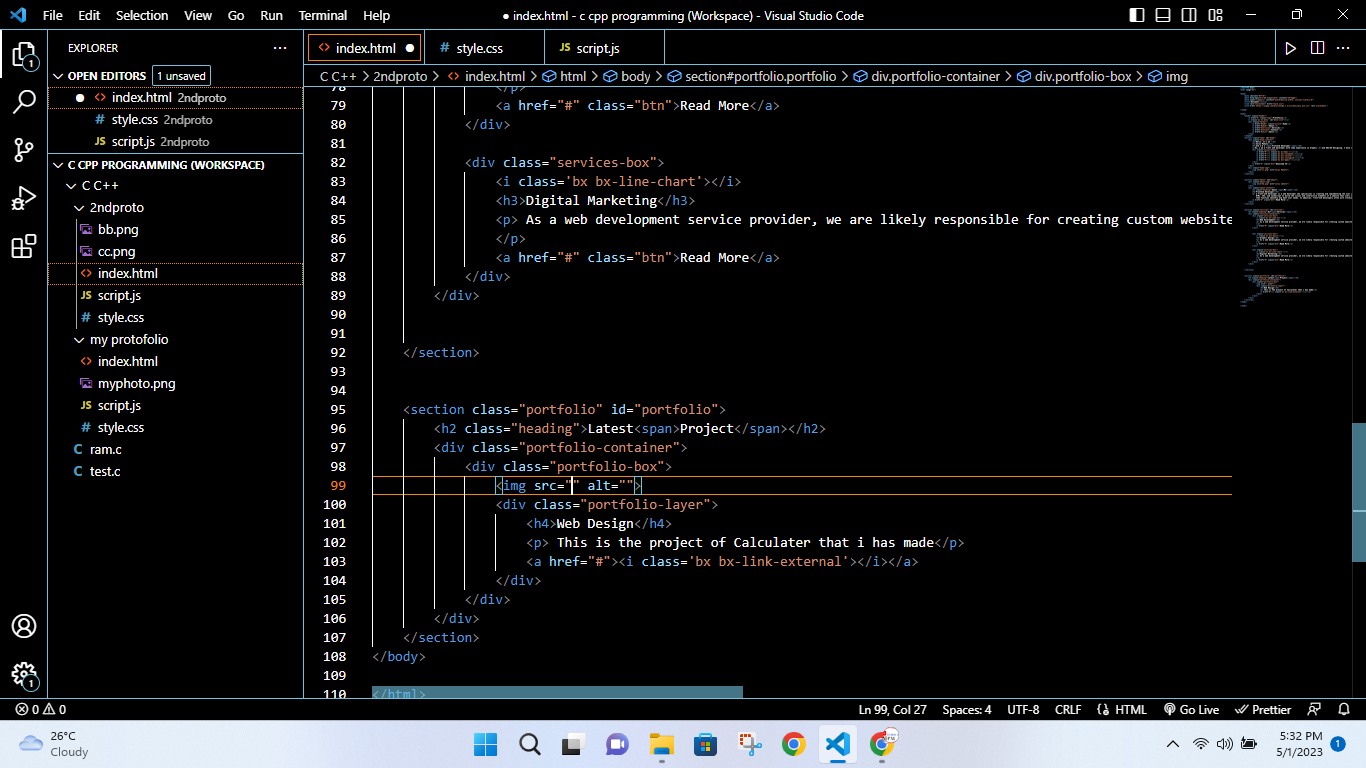Image resolution: width=1366 pixels, height=768 pixels.
Task: Toggle the bottom panel layout button
Action: click(1163, 15)
